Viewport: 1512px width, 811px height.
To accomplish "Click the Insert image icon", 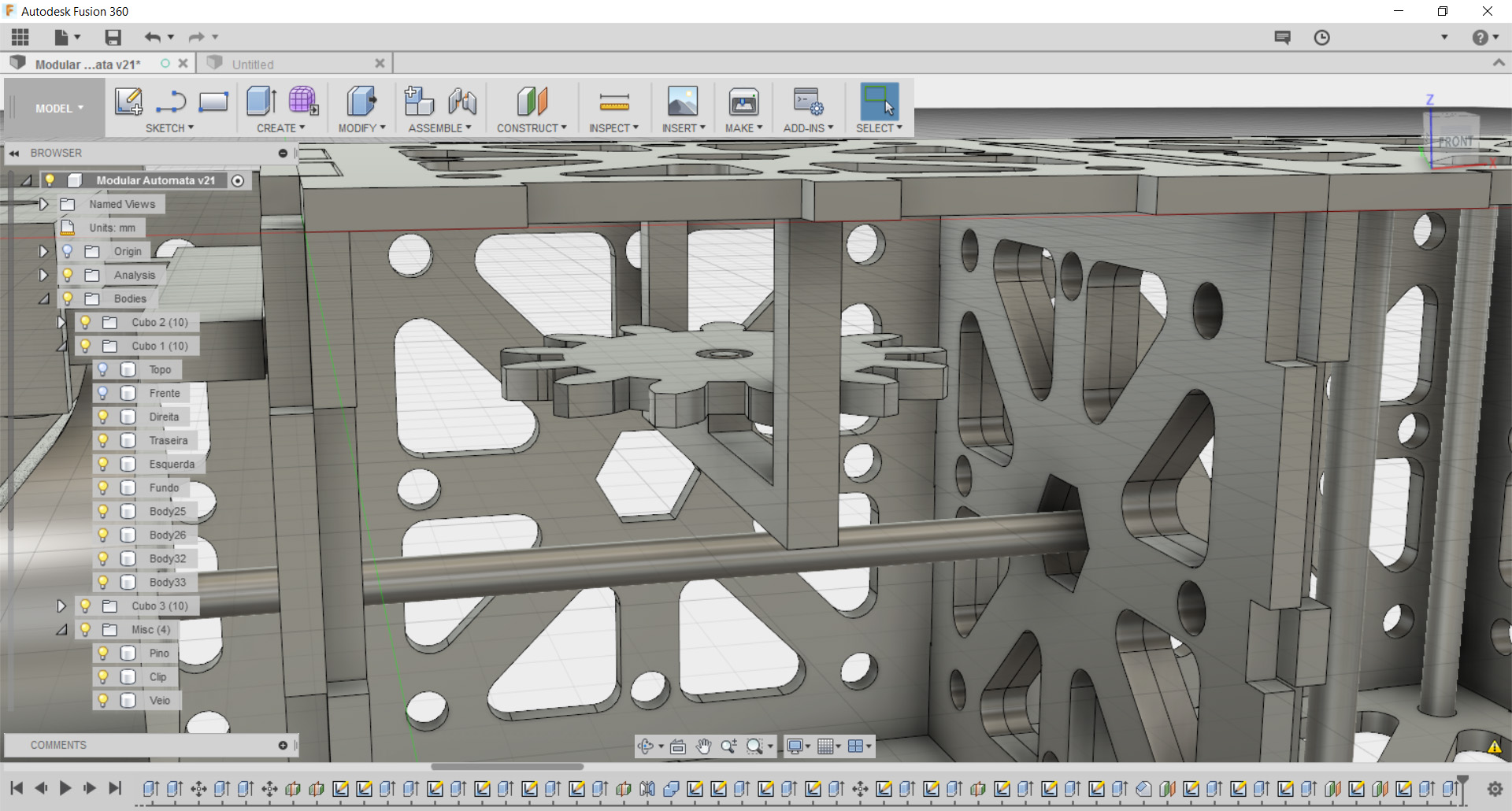I will (683, 102).
